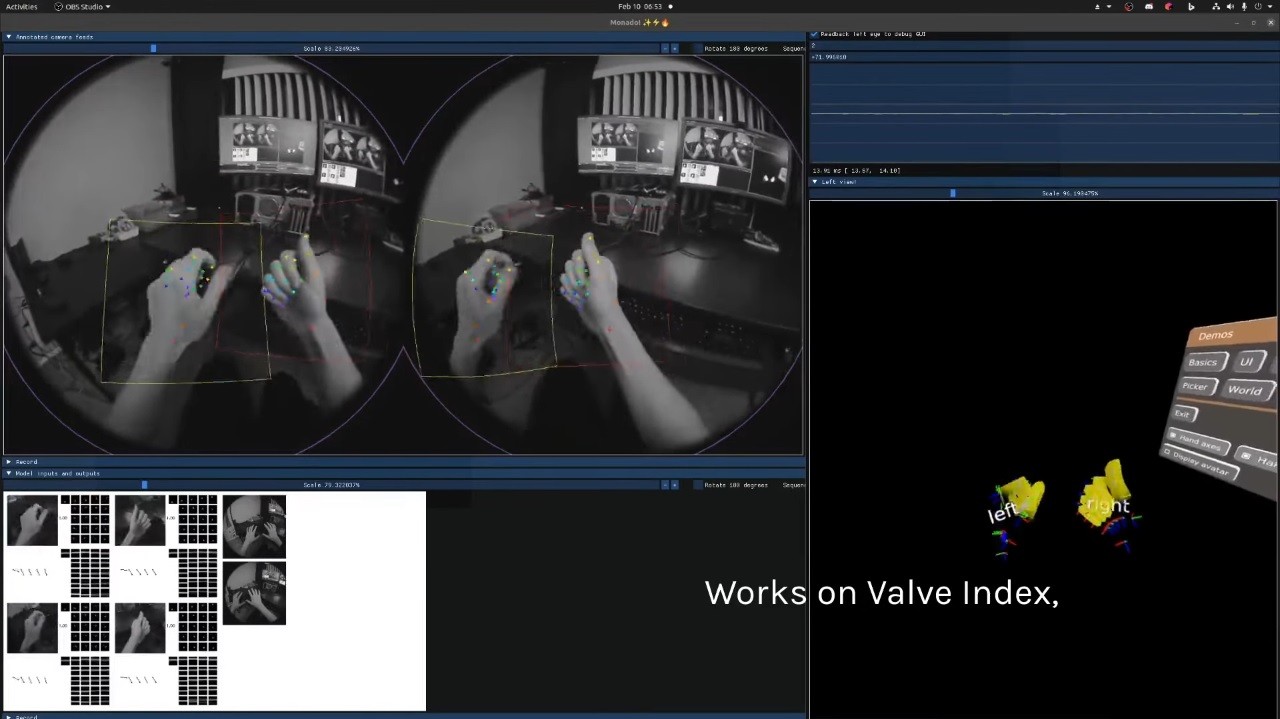Expand the Record section below camera feeds

coord(9,462)
